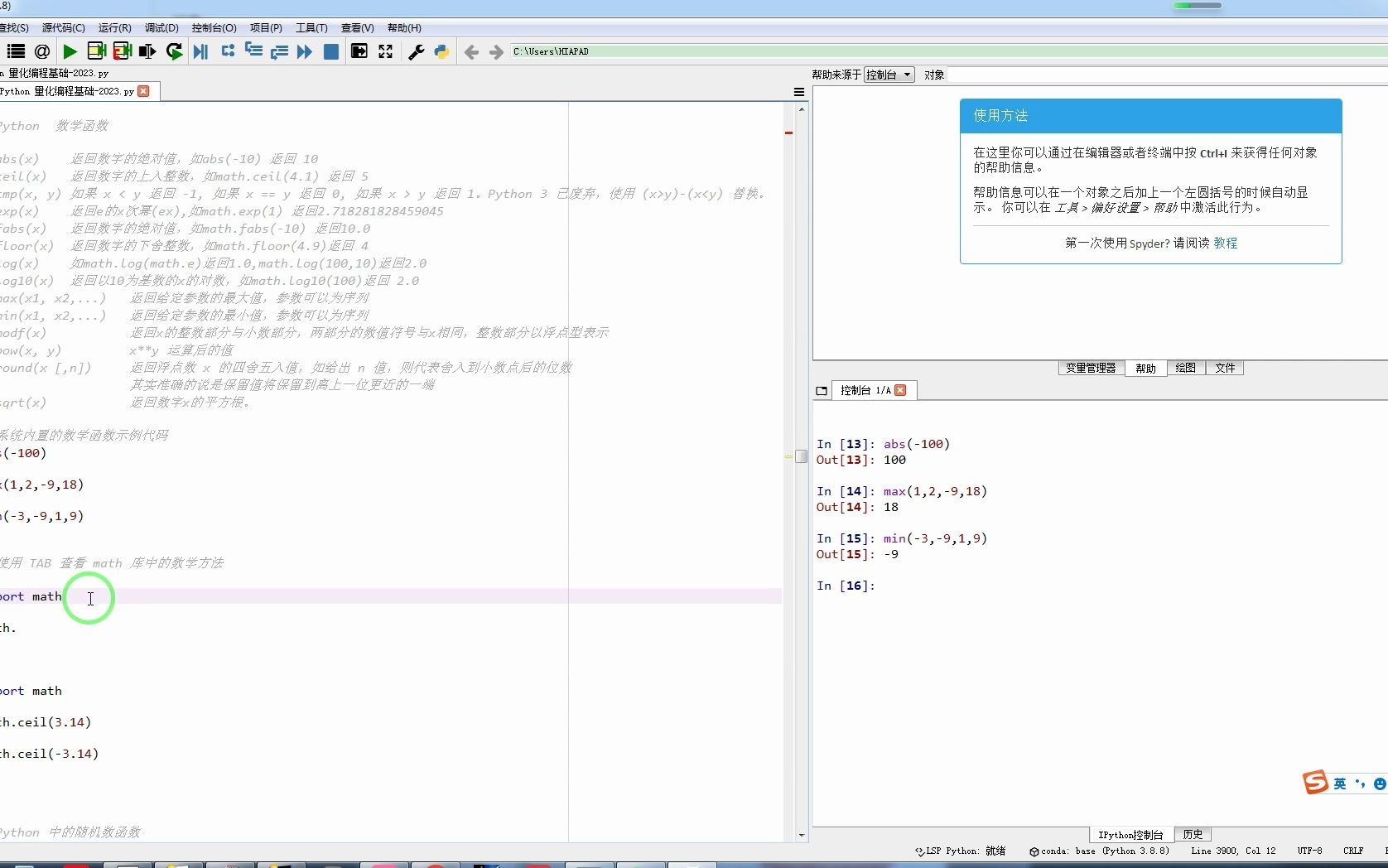Viewport: 1388px width, 868px height.
Task: Click the Sogou input method S icon
Action: point(1315,782)
